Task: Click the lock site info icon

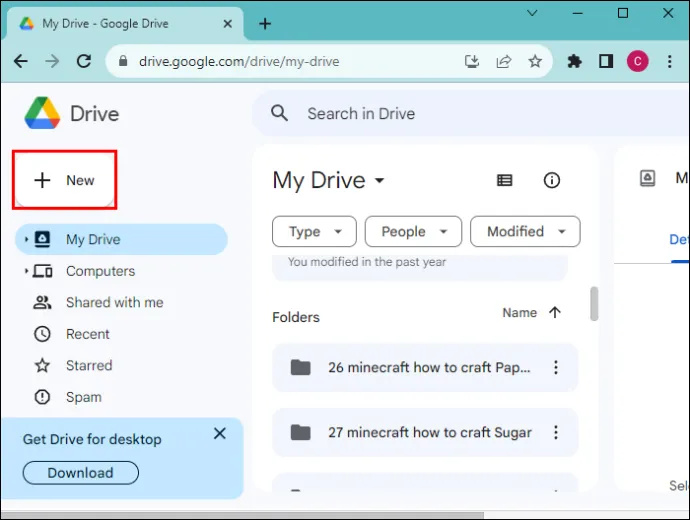Action: coord(123,61)
